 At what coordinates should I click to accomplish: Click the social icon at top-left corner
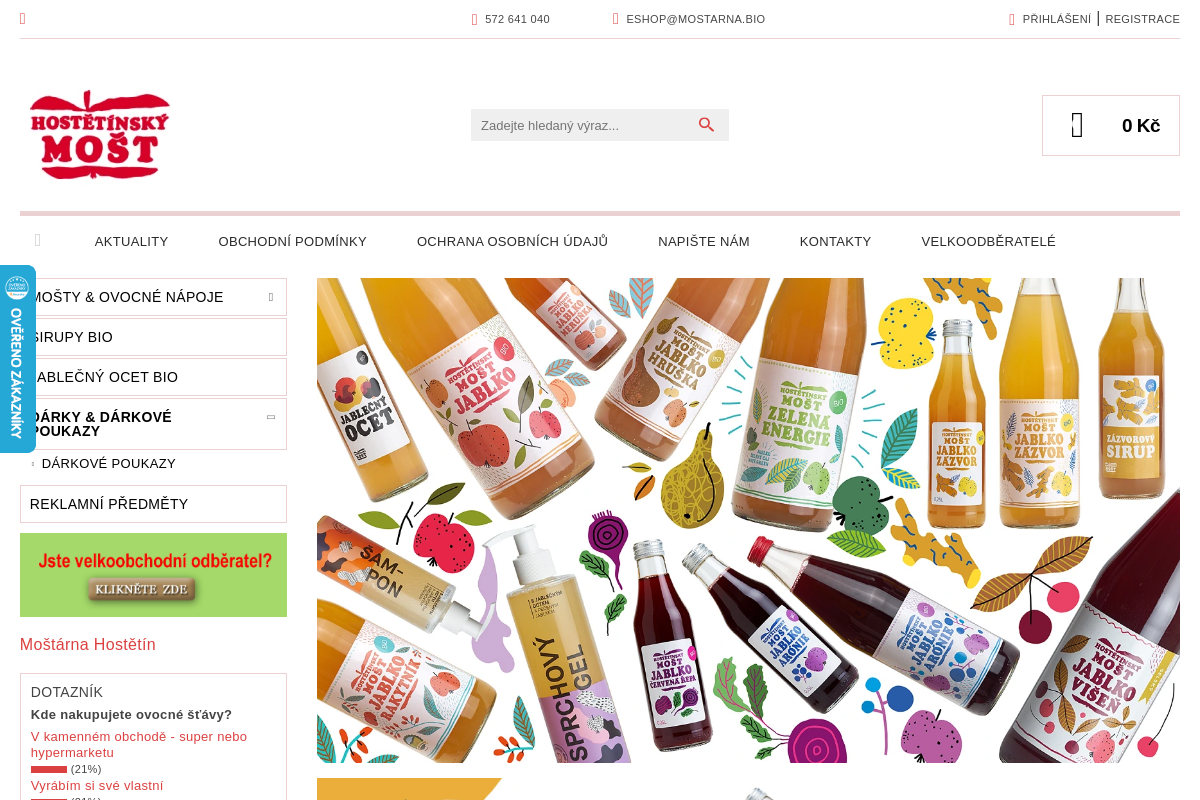(23, 19)
